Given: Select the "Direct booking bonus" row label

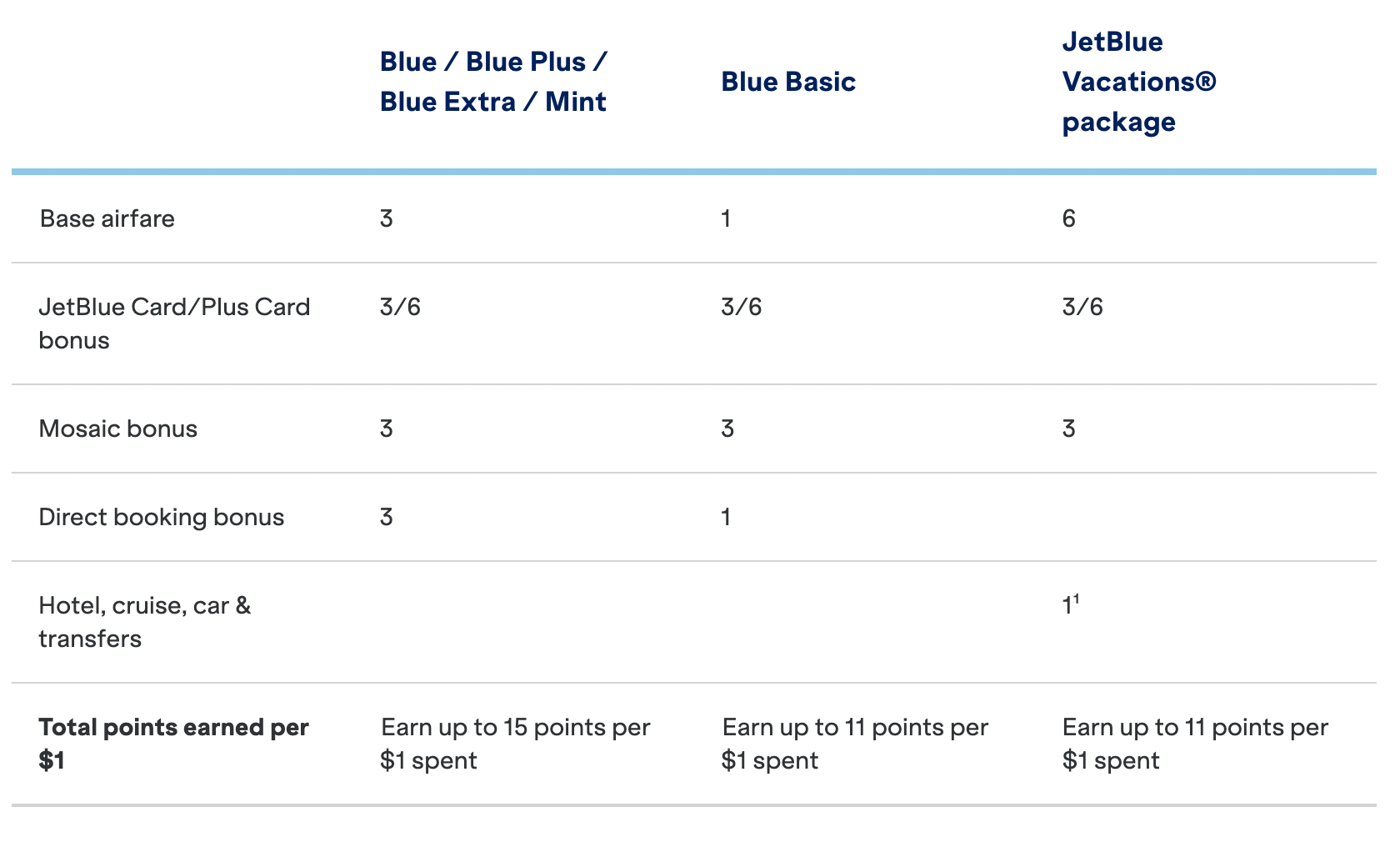Looking at the screenshot, I should click(x=161, y=517).
